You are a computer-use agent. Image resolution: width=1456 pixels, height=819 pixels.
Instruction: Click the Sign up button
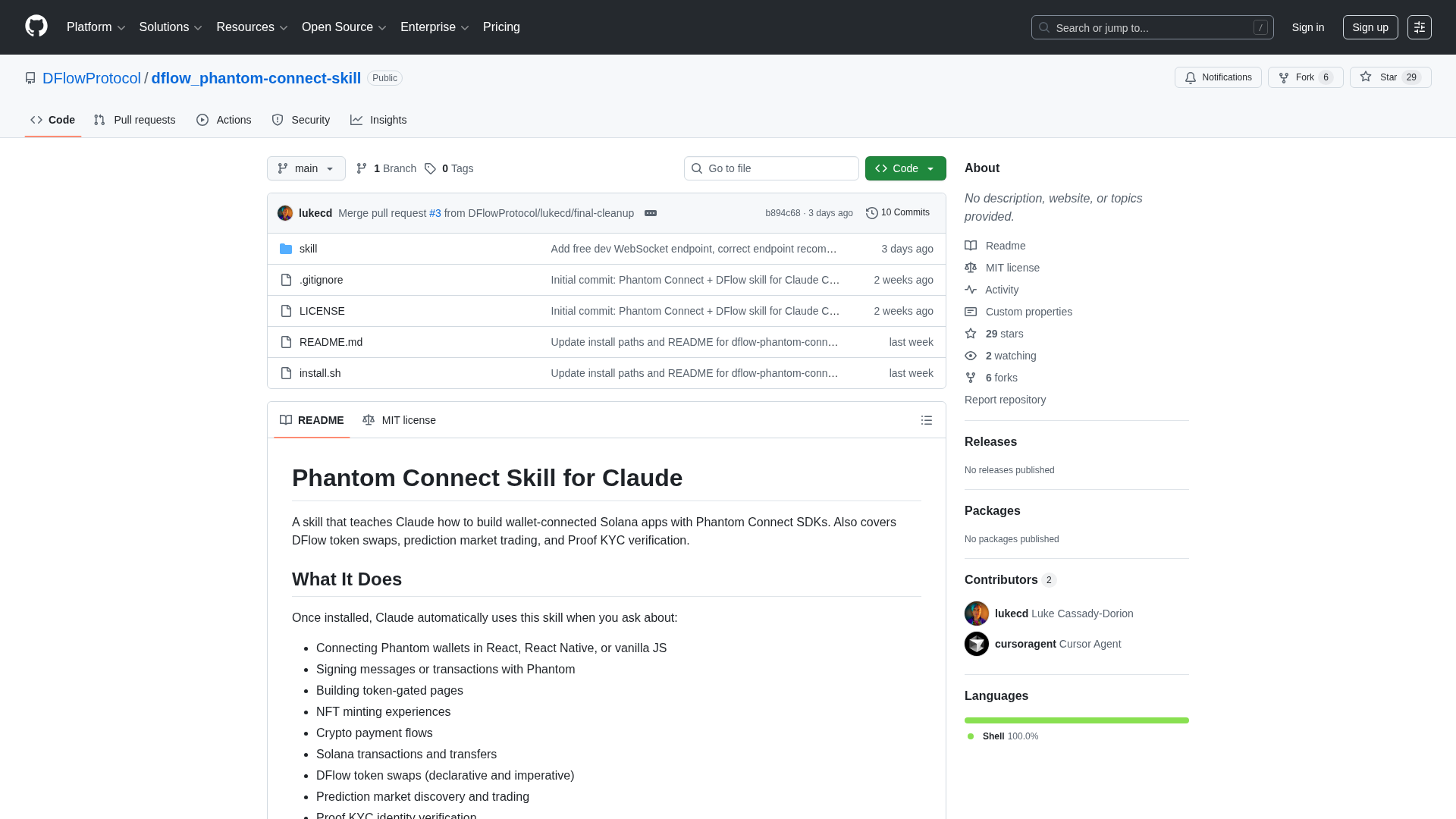1370,27
